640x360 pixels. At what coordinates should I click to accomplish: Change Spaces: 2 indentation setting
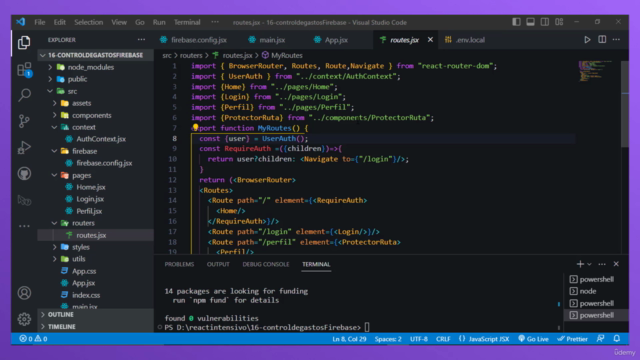tap(388, 339)
